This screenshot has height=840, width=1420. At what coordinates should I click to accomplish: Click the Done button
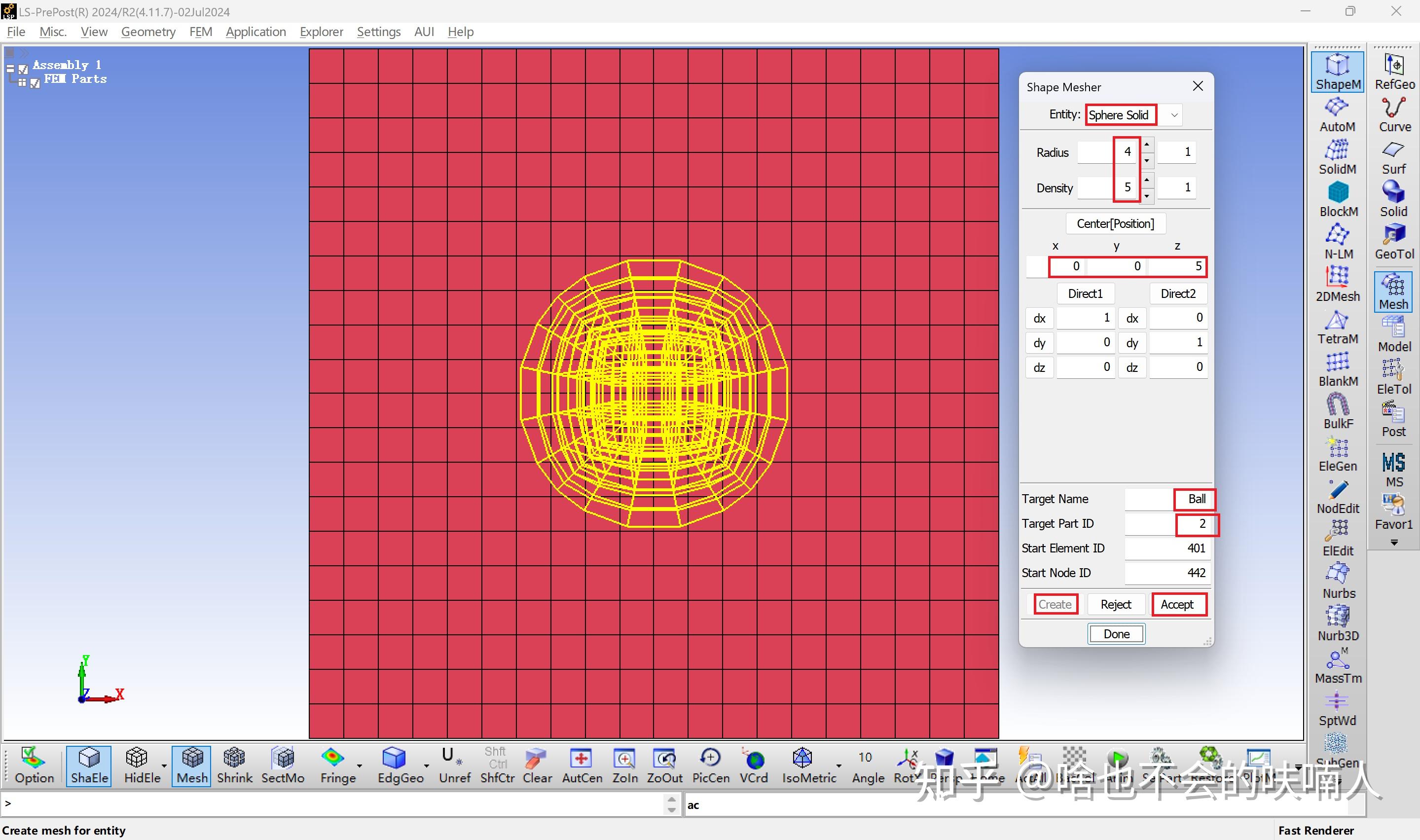click(1116, 634)
